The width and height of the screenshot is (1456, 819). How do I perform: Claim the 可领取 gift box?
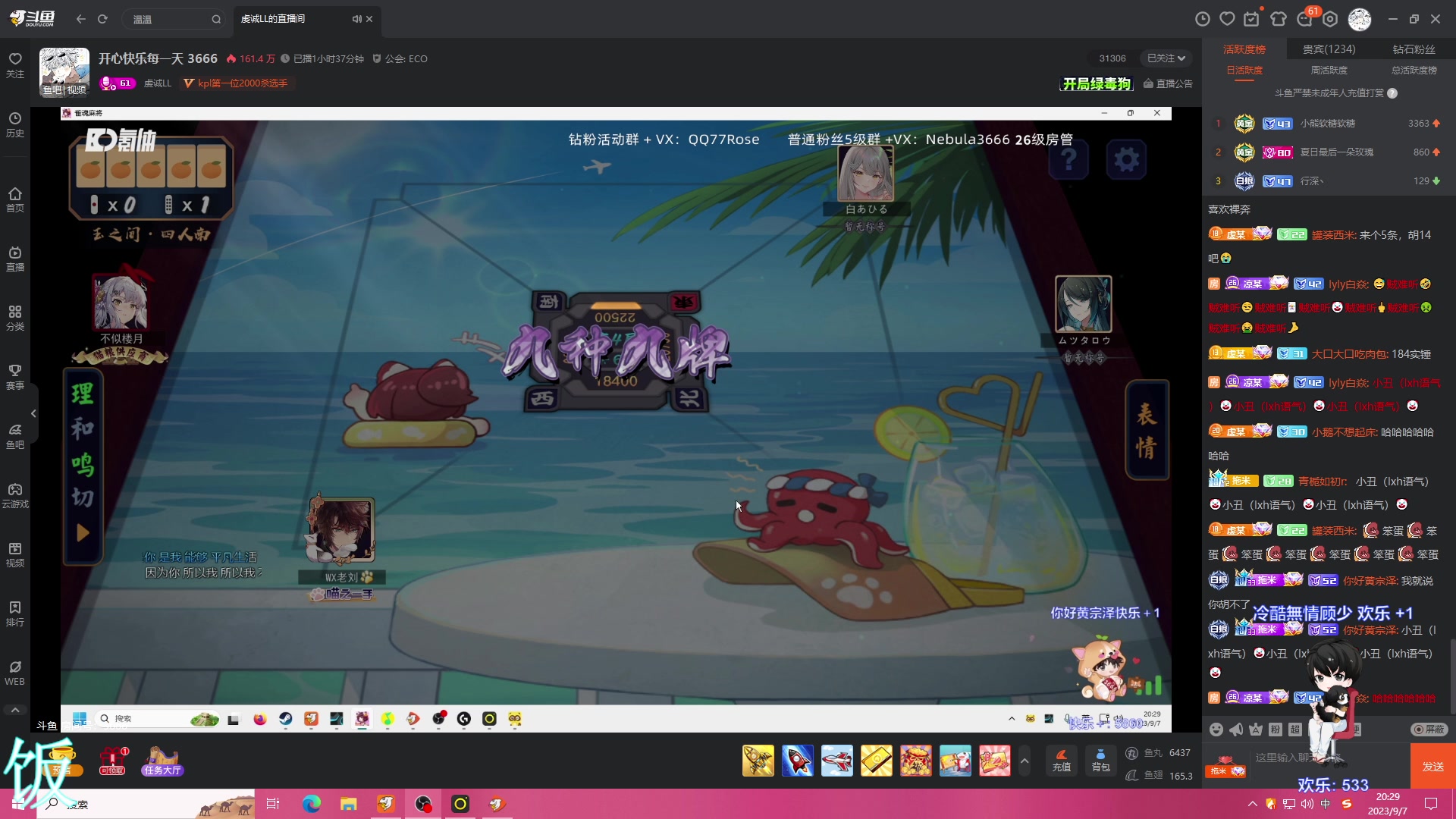click(112, 761)
